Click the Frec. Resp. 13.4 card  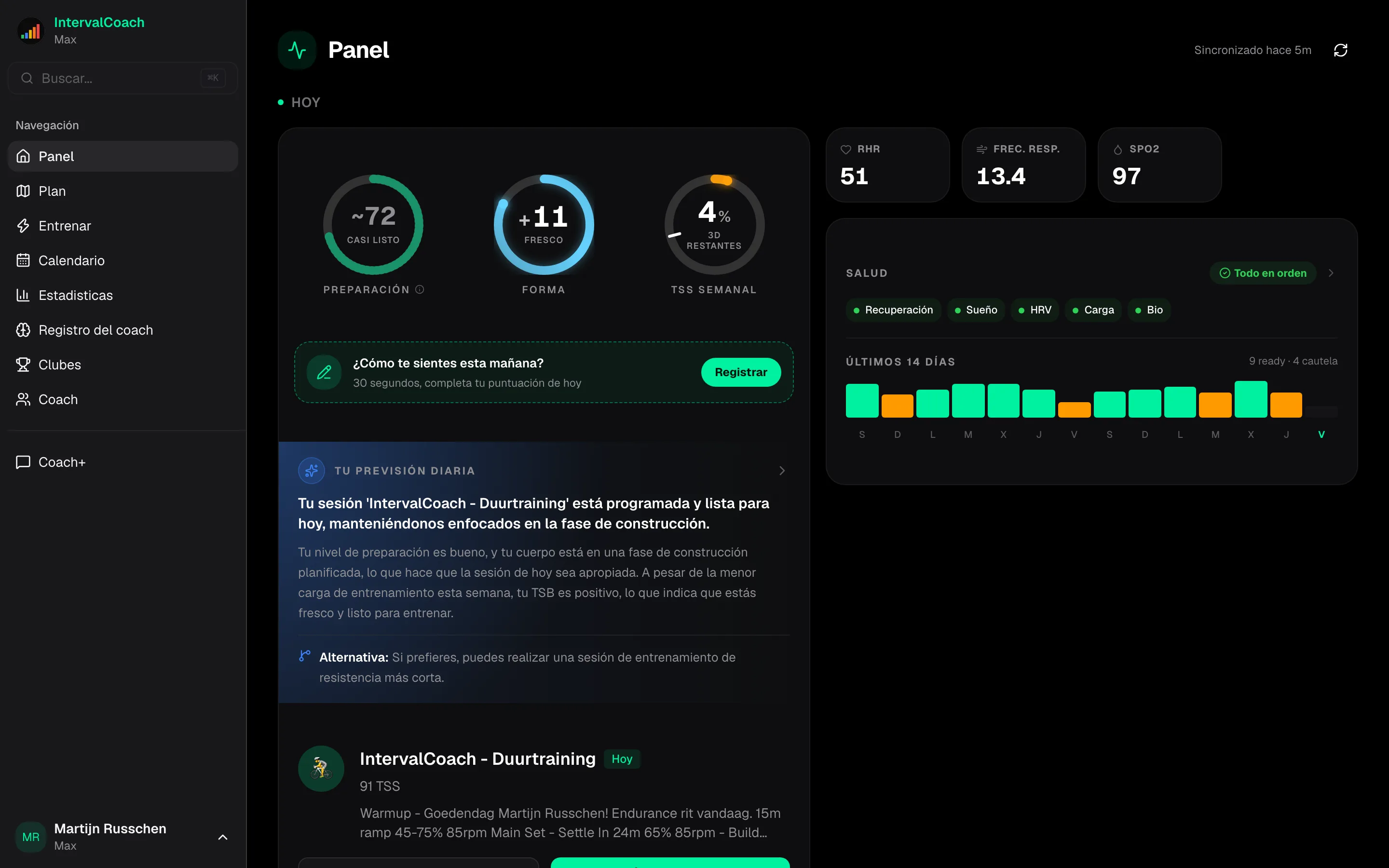(x=1023, y=165)
